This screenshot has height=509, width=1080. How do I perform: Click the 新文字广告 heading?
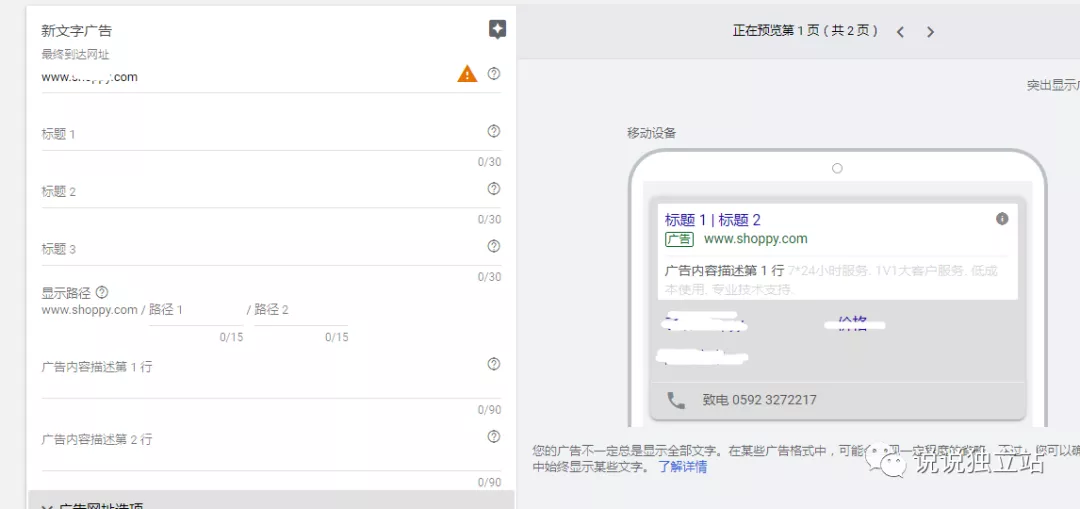tap(76, 30)
